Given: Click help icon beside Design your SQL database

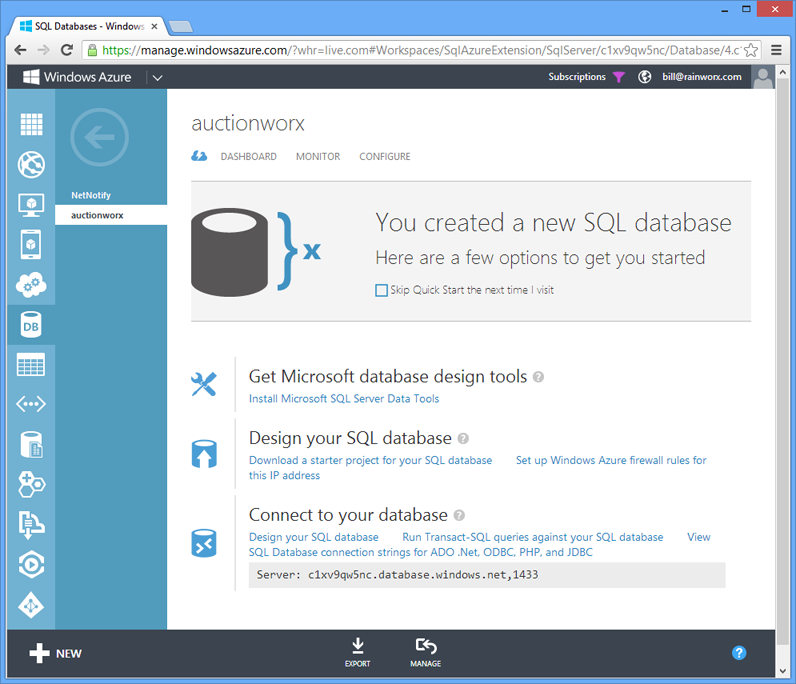Looking at the screenshot, I should (x=463, y=438).
